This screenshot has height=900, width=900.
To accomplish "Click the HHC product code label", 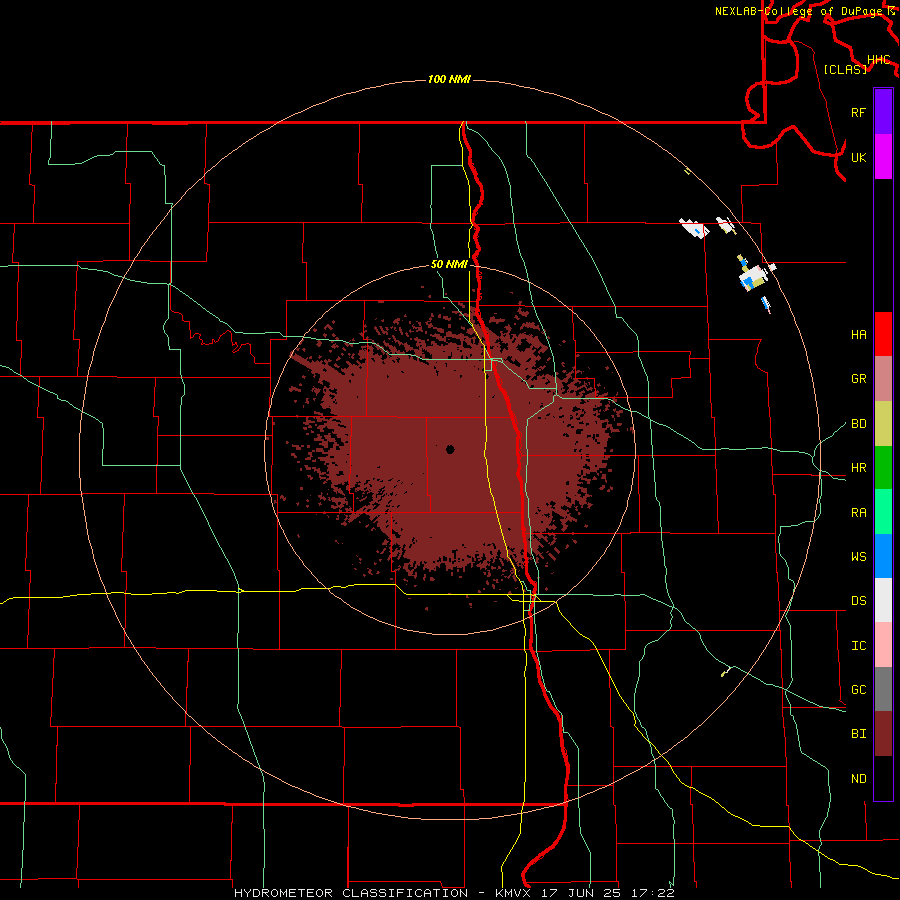I will coord(878,60).
